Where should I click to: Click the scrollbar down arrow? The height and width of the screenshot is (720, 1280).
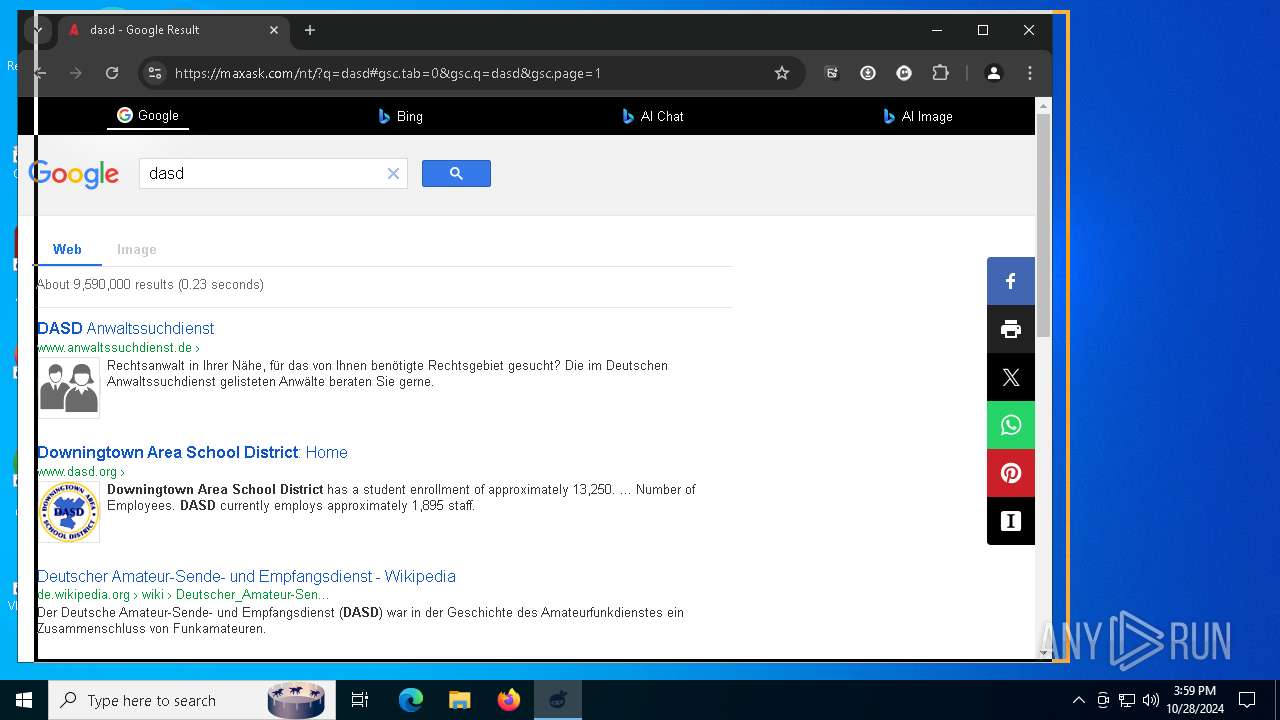click(1044, 653)
